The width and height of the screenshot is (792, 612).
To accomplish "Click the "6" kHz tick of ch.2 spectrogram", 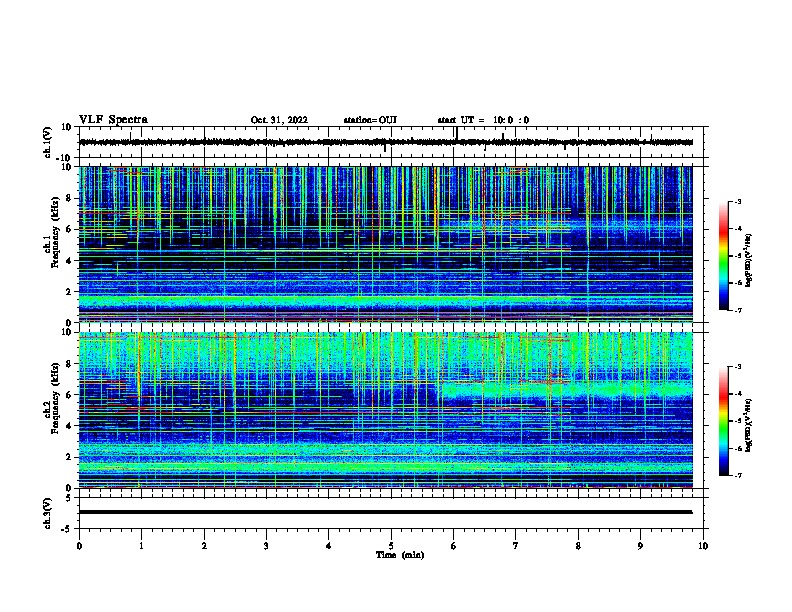I will coord(69,395).
